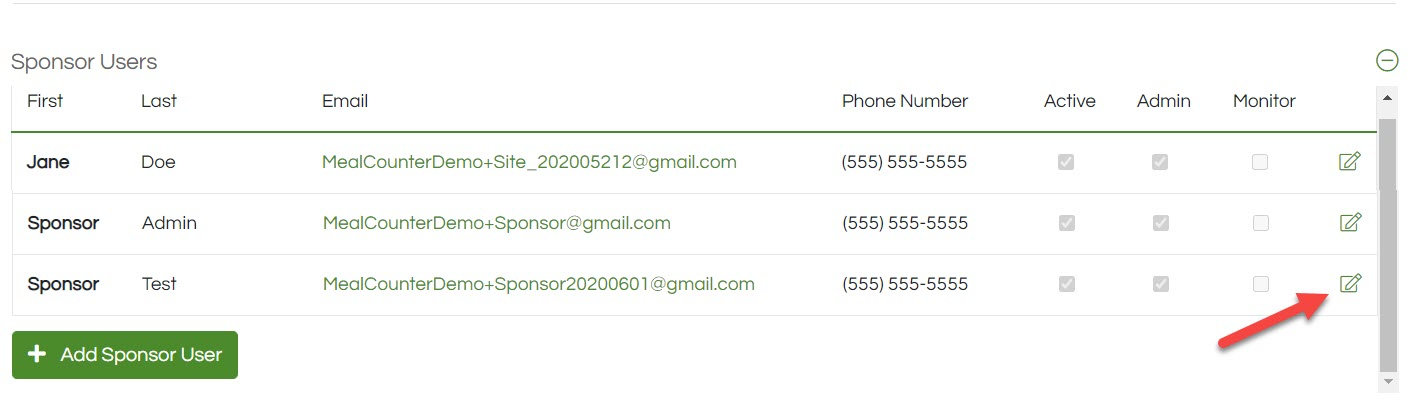The width and height of the screenshot is (1416, 415).
Task: Open MealCounterDemo+Sponsor20200601 email link
Action: tap(538, 284)
